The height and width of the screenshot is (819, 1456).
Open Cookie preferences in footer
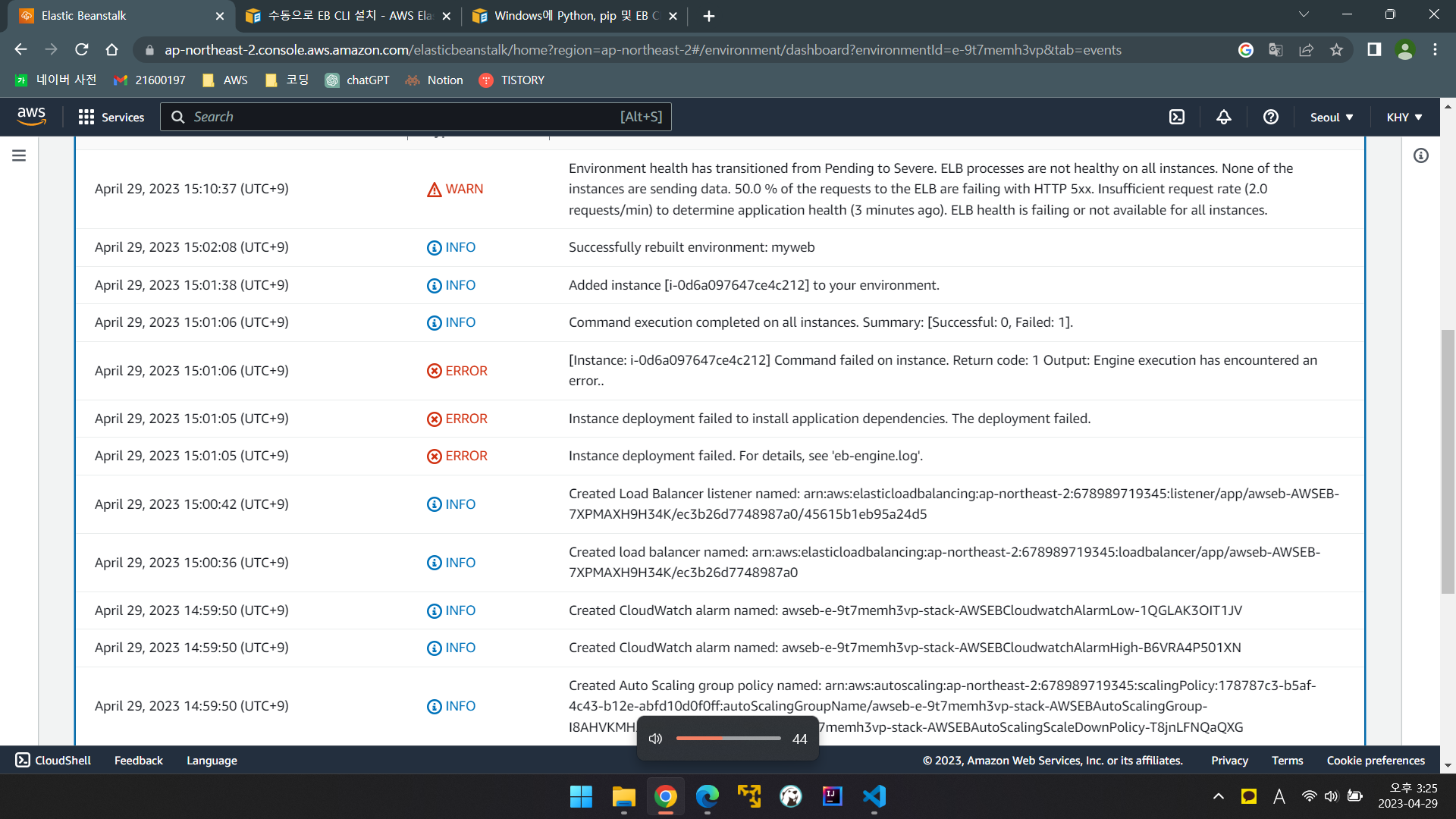click(1376, 760)
